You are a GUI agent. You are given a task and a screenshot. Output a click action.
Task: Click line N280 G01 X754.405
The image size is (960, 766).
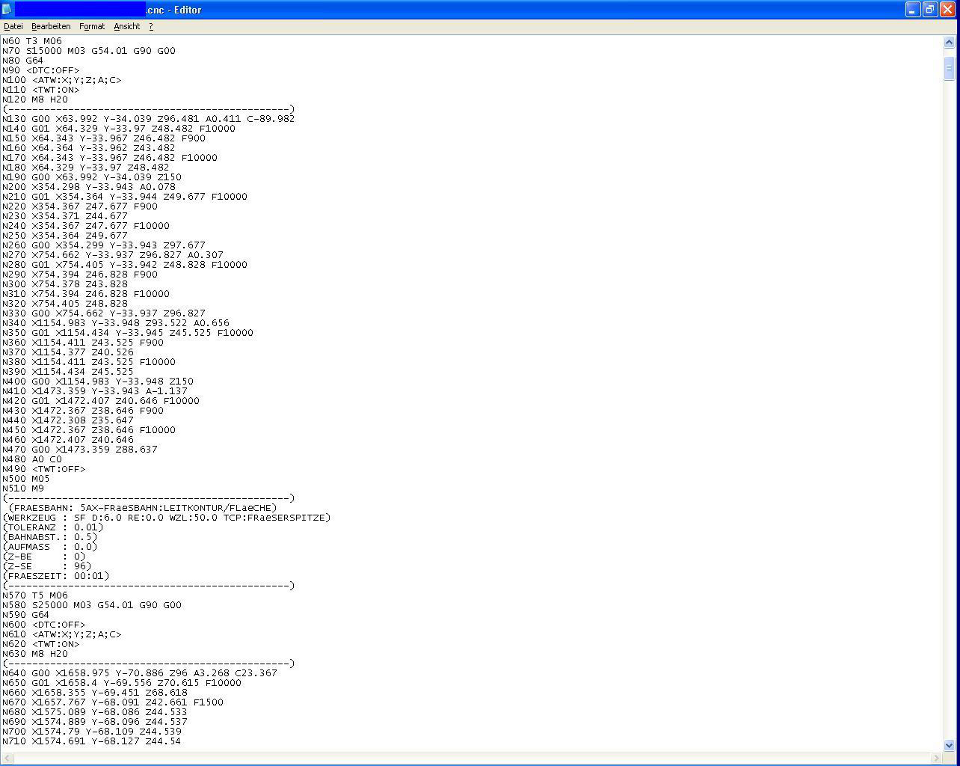pos(125,265)
